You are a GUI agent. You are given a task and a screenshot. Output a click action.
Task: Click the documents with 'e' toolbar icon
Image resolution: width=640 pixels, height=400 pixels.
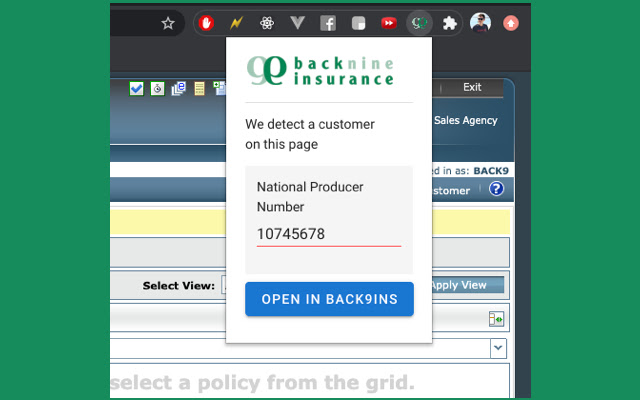tap(179, 88)
